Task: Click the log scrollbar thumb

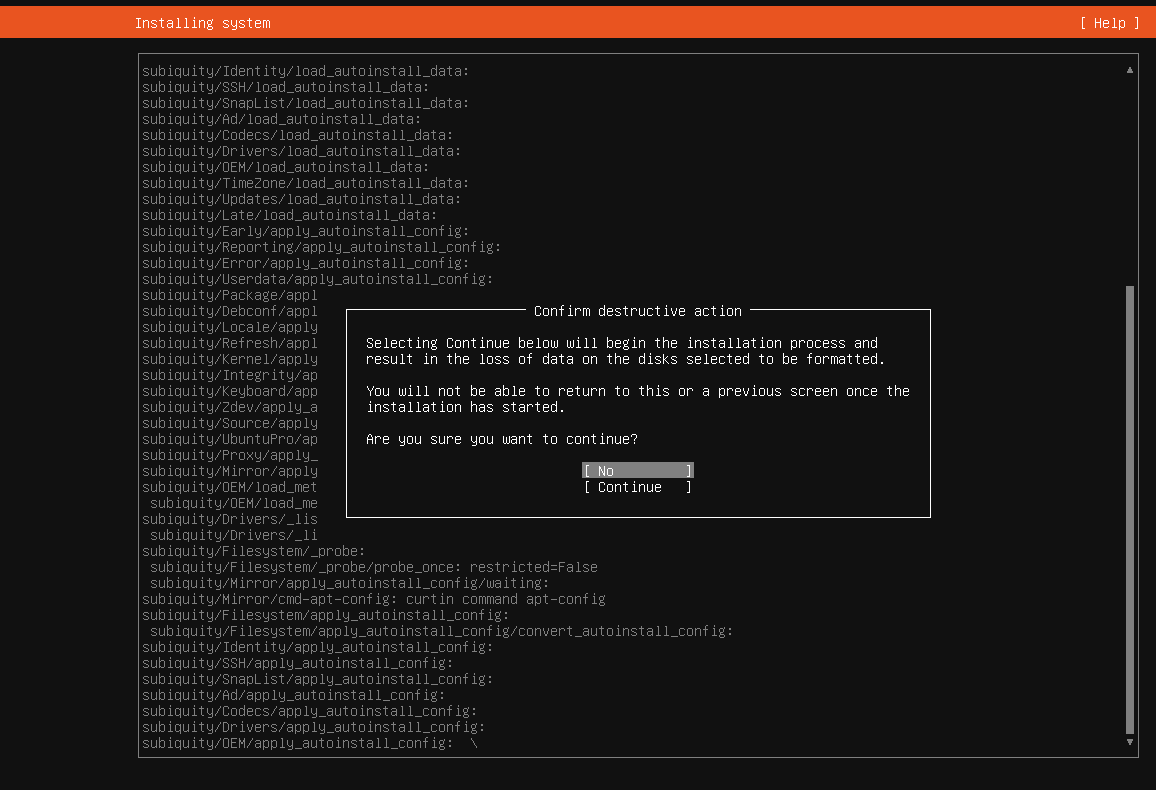Action: pyautogui.click(x=1130, y=510)
